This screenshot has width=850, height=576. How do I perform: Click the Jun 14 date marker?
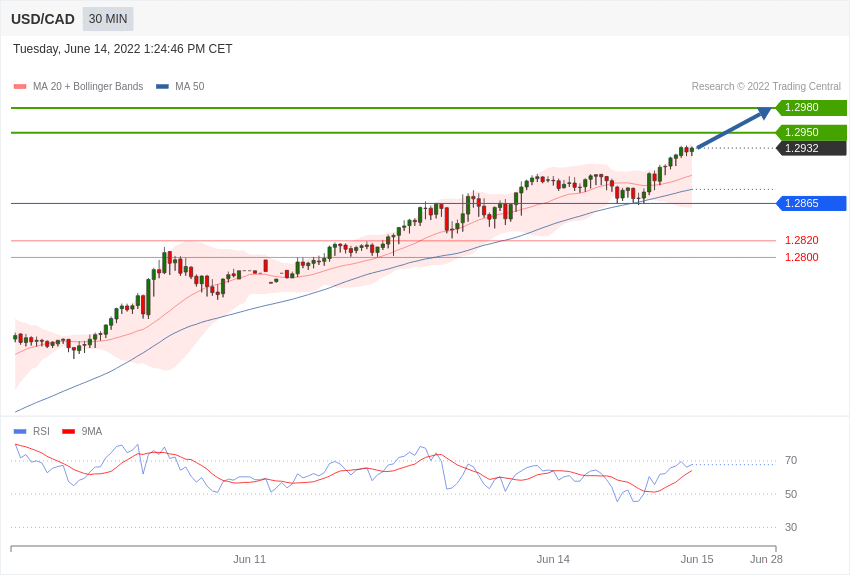coord(553,559)
